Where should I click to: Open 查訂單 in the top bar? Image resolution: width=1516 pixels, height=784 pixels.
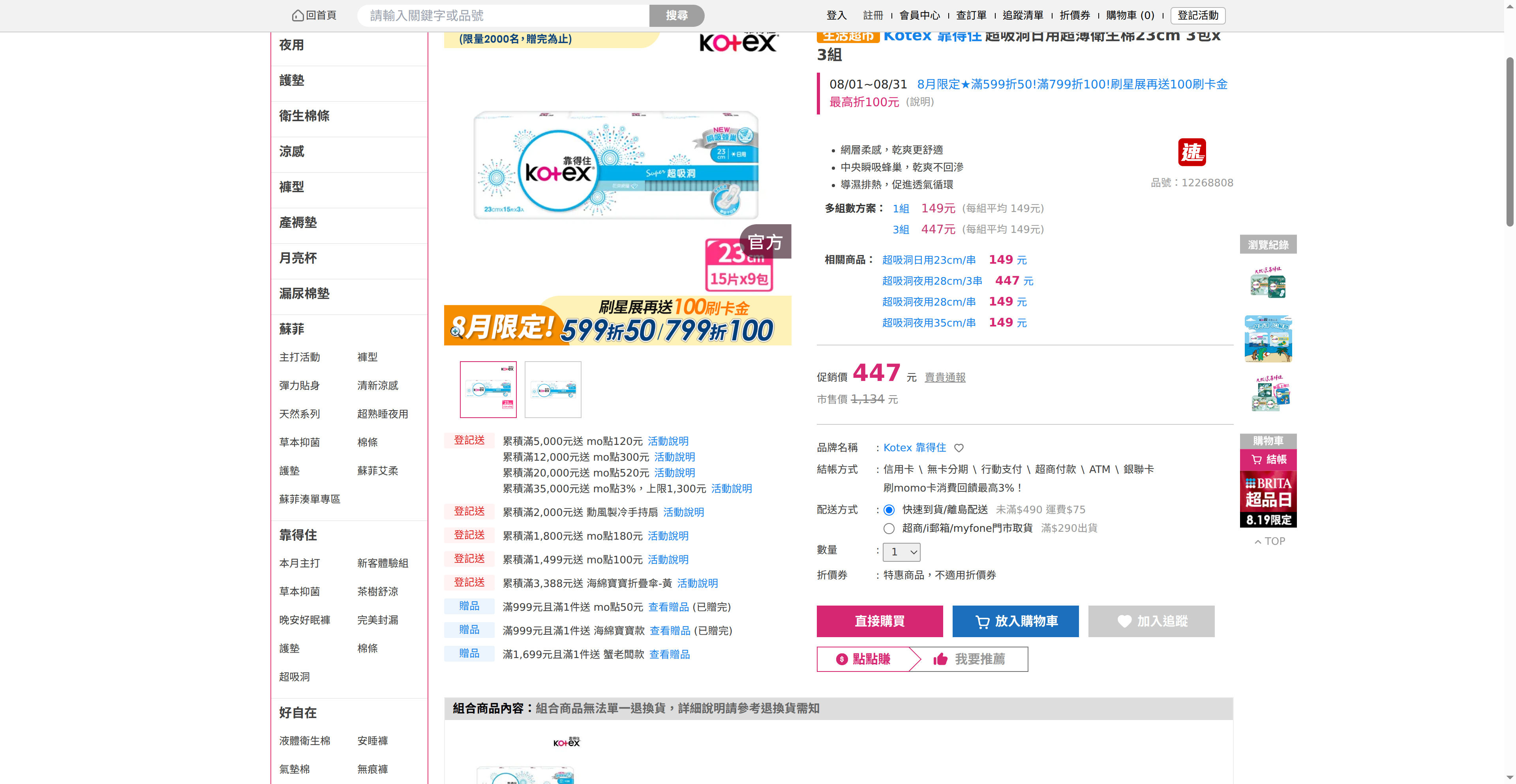[x=972, y=15]
